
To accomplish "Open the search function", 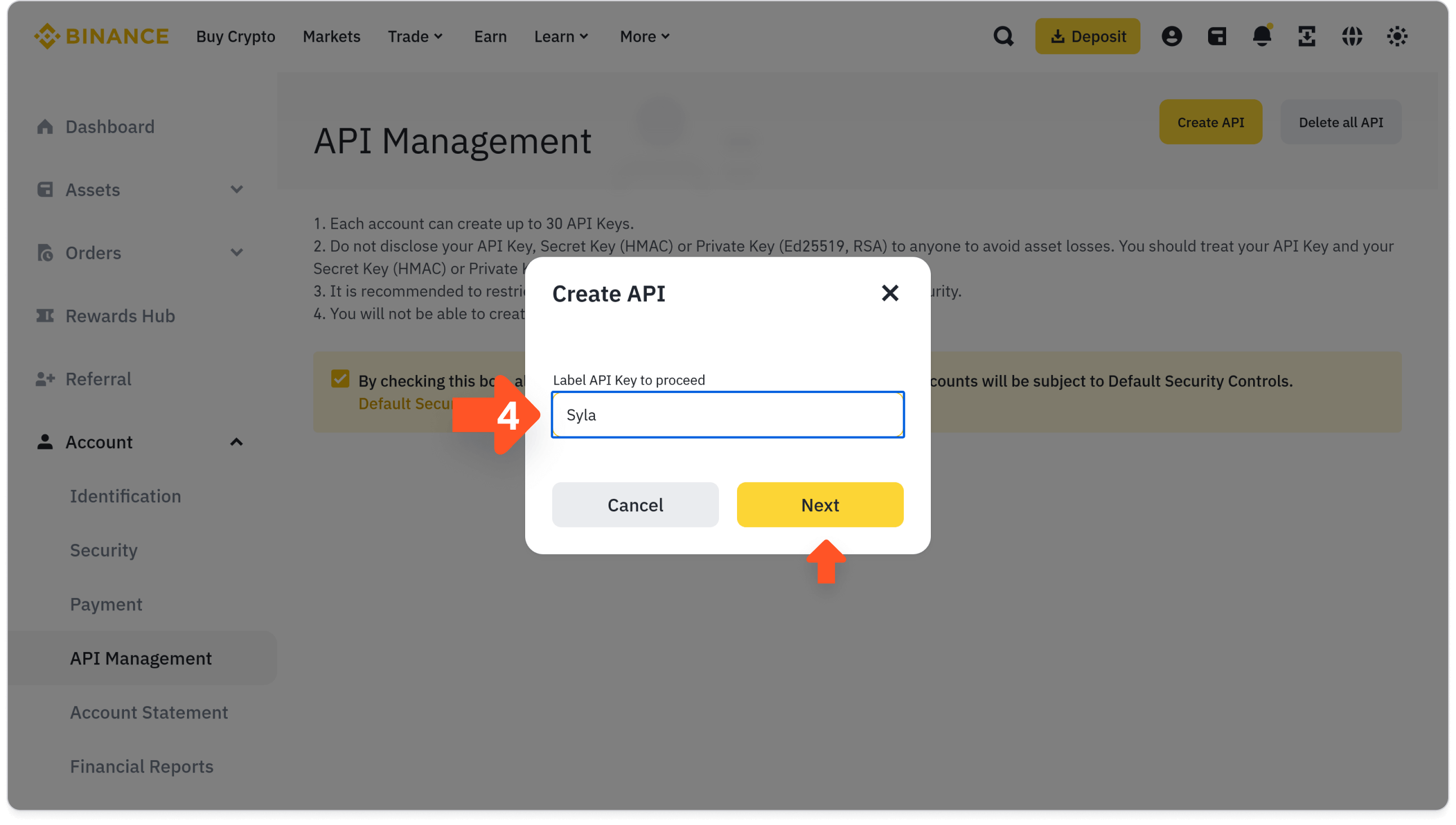I will [x=1003, y=35].
